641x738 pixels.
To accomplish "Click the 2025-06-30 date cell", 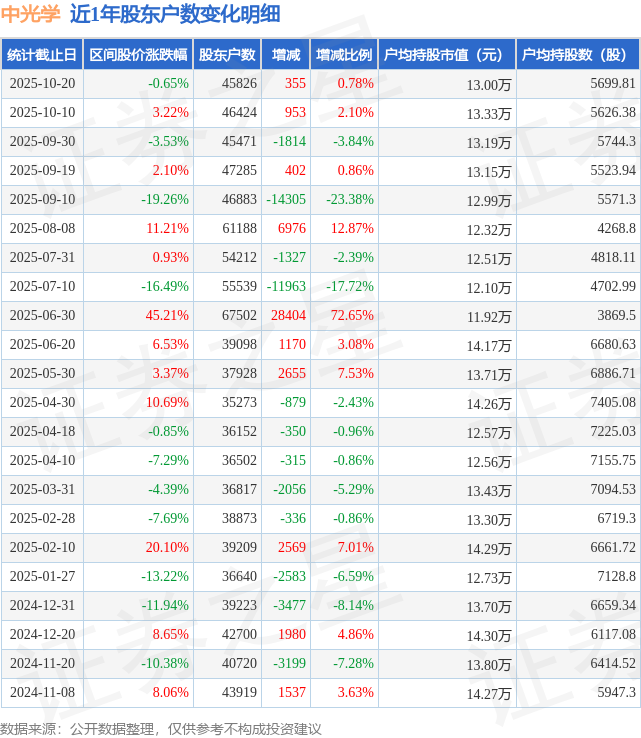I will [42, 316].
